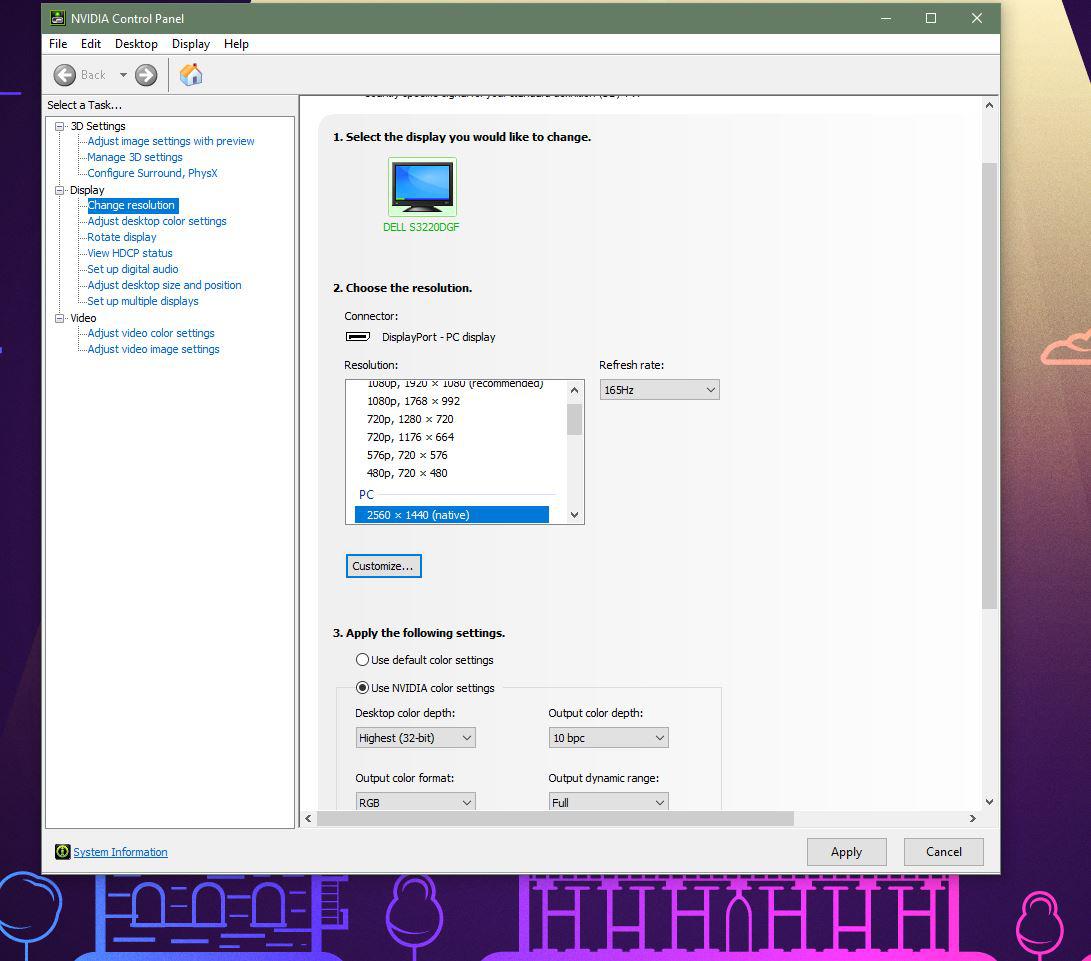Open the Display menu

pyautogui.click(x=190, y=44)
